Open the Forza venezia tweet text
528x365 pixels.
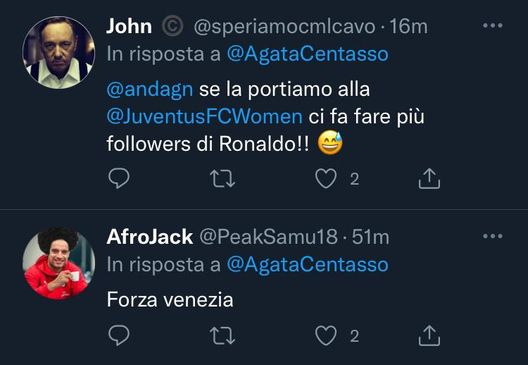coord(170,299)
